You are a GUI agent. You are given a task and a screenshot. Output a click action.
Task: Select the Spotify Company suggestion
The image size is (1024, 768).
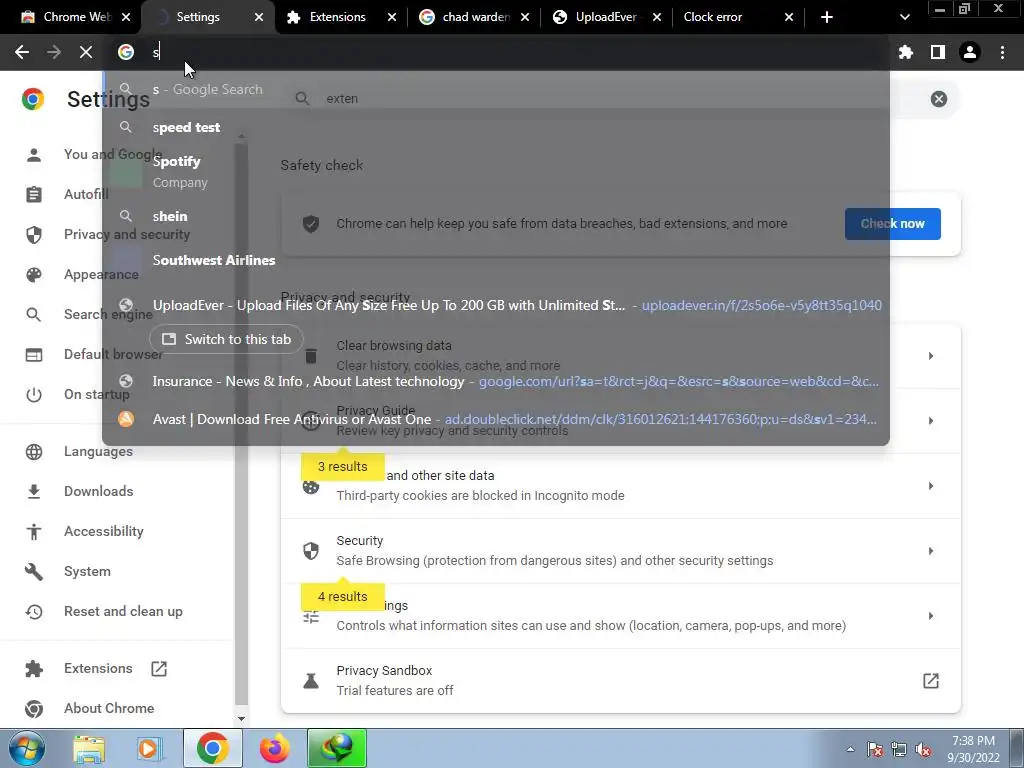click(496, 171)
